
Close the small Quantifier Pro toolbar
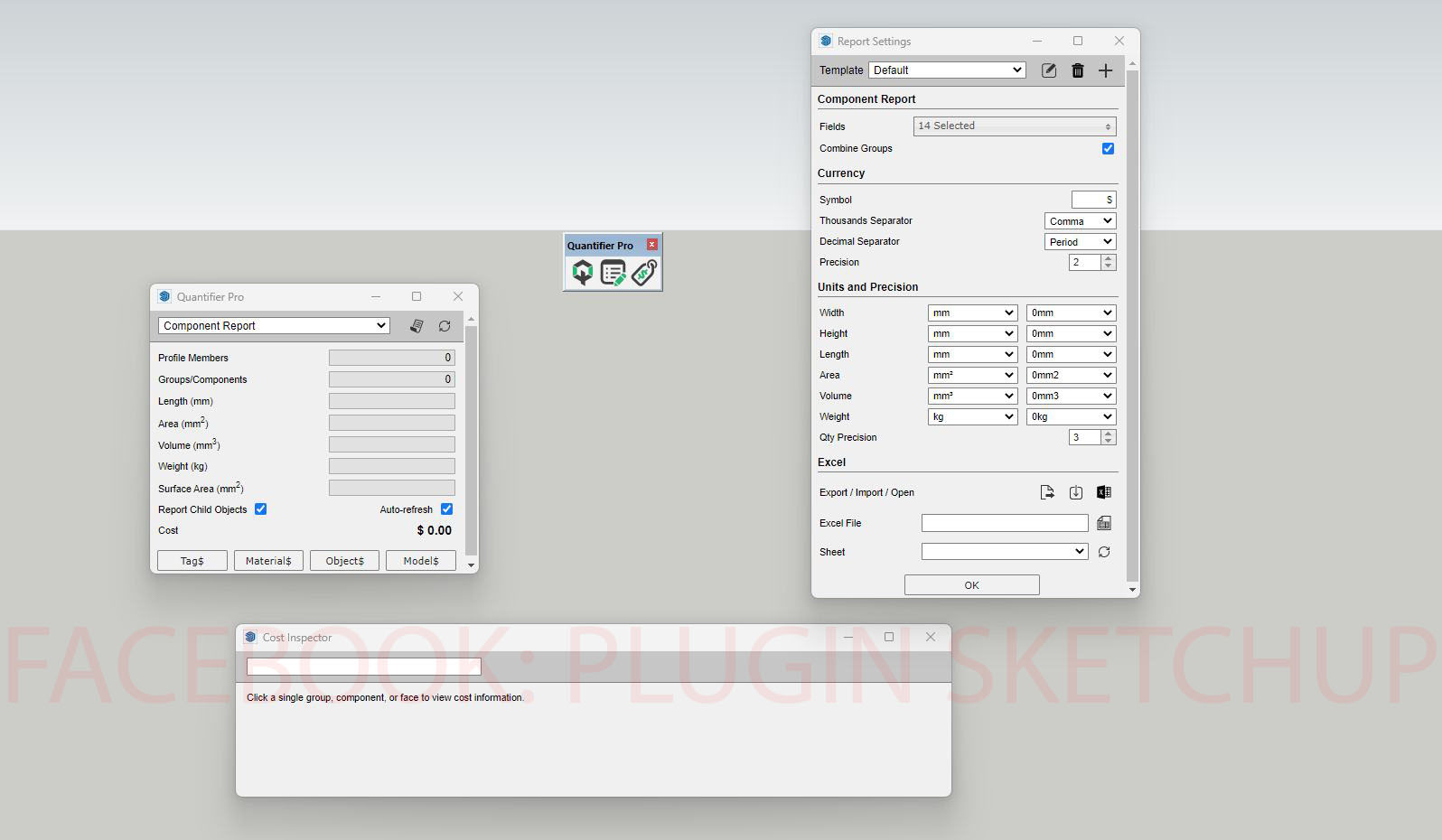(x=652, y=245)
